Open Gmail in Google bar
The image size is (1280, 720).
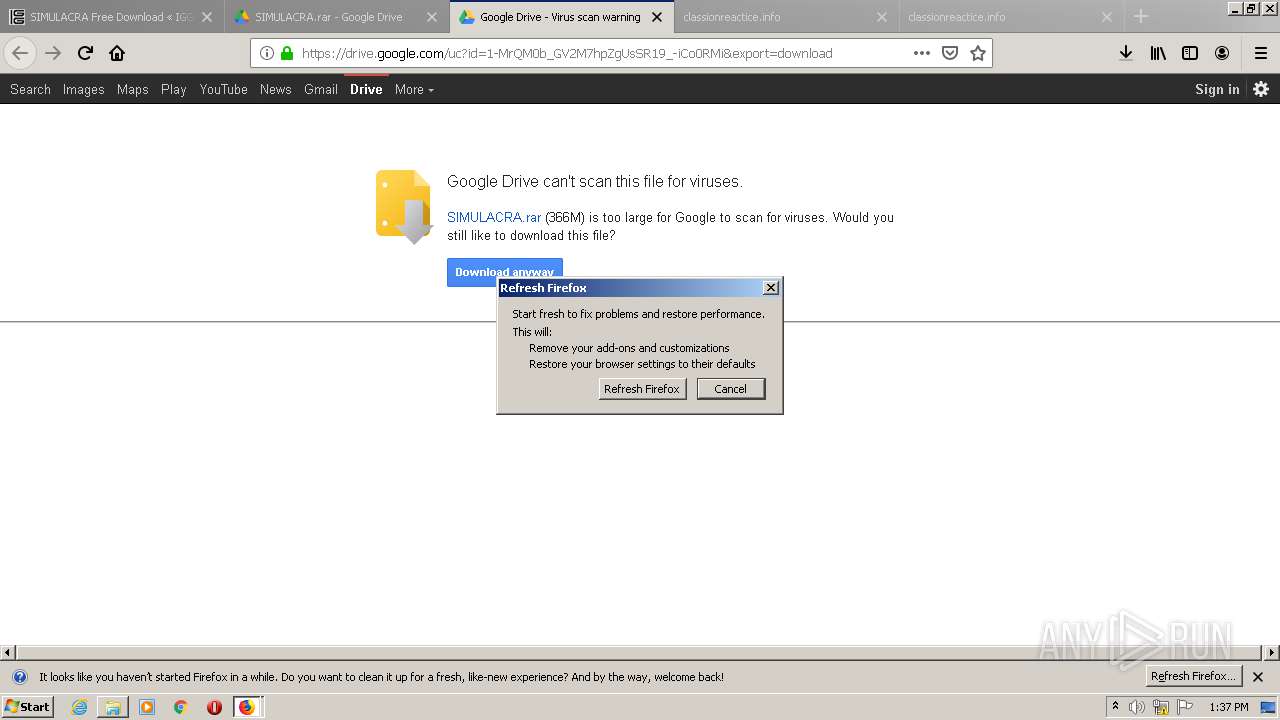coord(320,89)
